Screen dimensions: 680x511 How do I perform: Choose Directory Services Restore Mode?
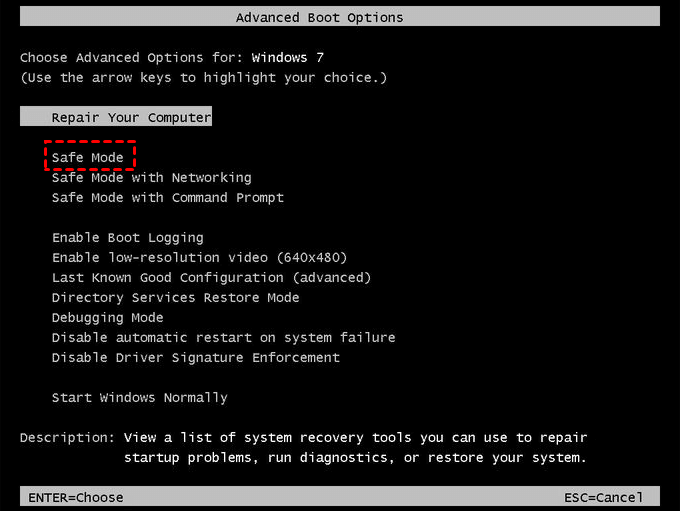click(x=175, y=298)
